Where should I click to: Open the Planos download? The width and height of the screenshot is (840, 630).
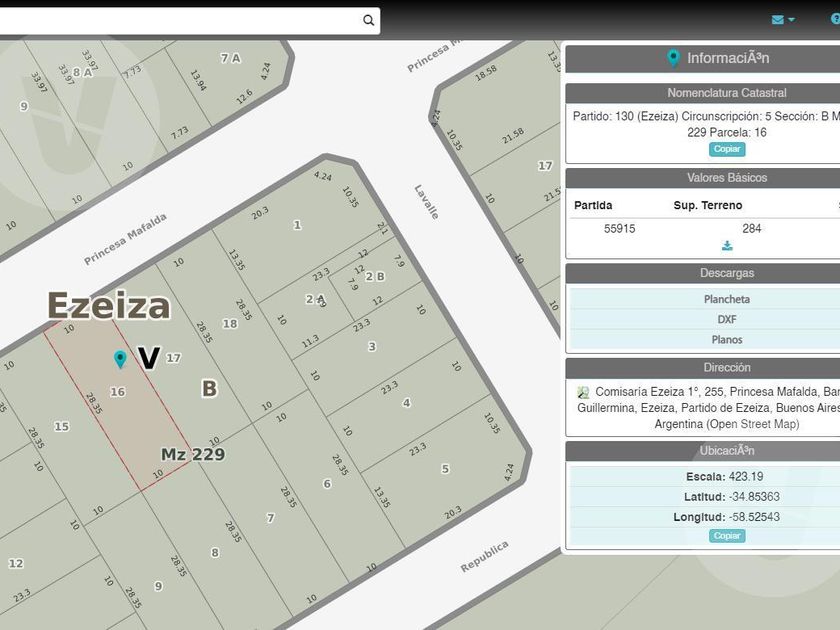727,340
